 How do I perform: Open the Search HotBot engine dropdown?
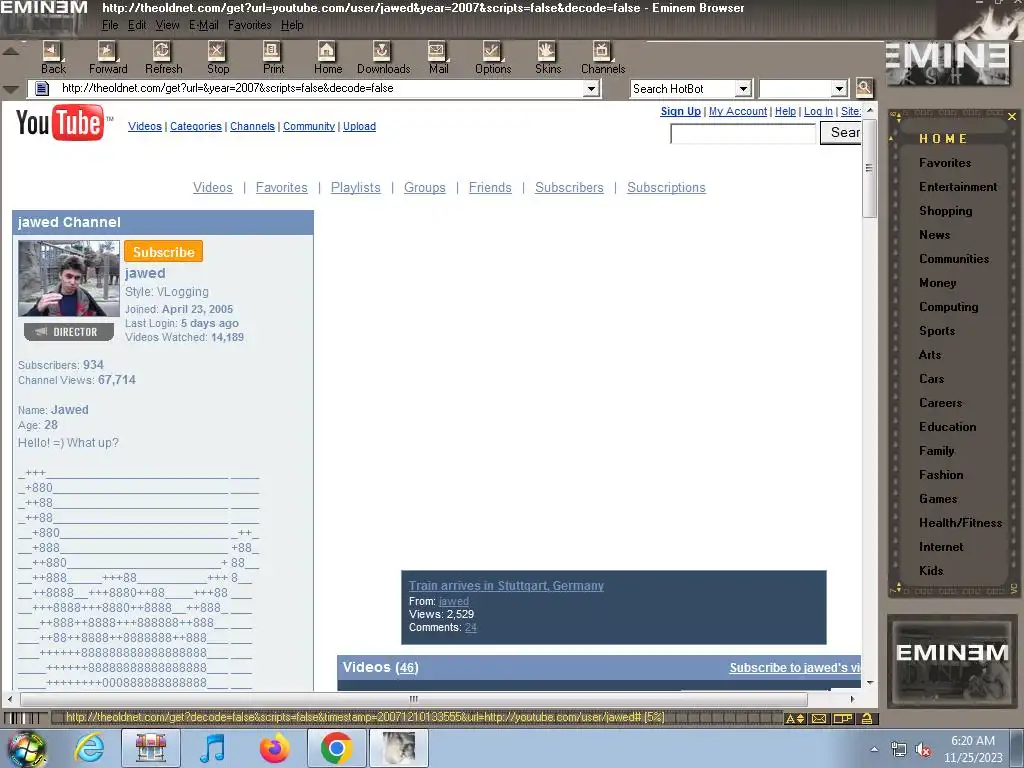point(743,88)
